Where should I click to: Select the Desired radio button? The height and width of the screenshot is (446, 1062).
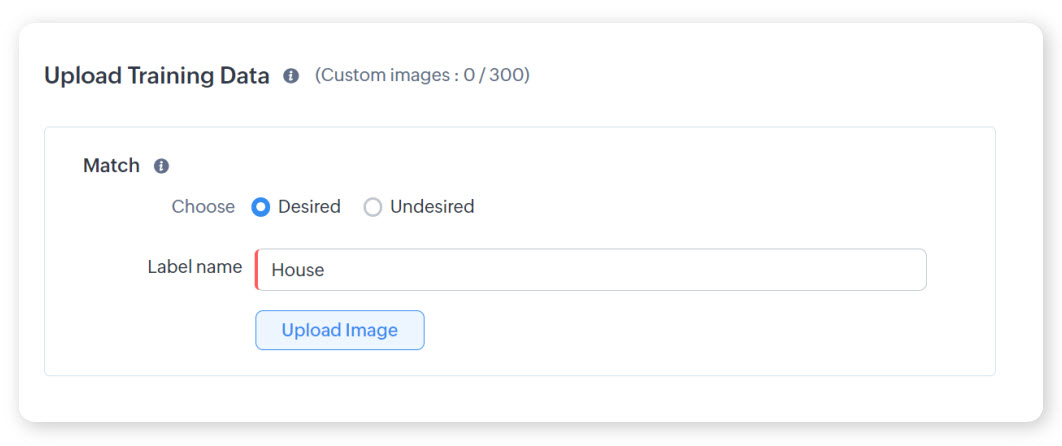click(261, 207)
